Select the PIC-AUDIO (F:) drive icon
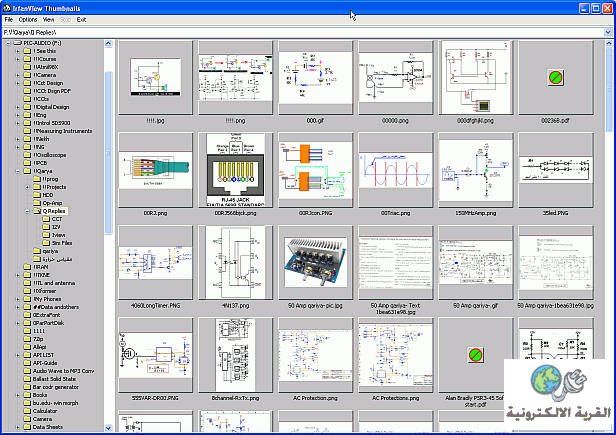Image resolution: width=616 pixels, height=435 pixels. point(18,43)
